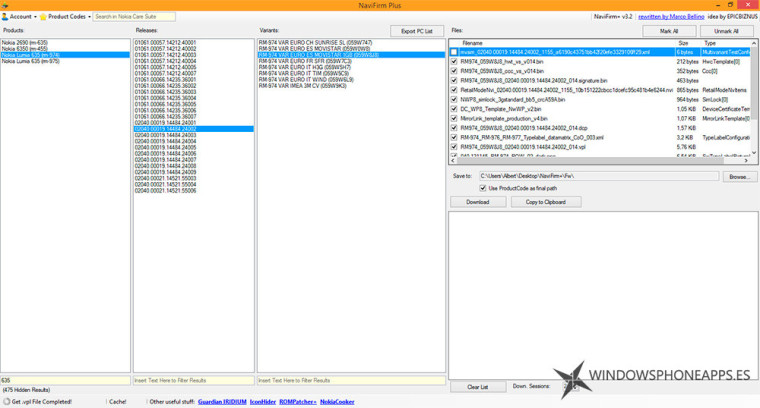Click the horizontal scrollbar left arrow in Files
This screenshot has height=408, width=760.
[x=453, y=160]
